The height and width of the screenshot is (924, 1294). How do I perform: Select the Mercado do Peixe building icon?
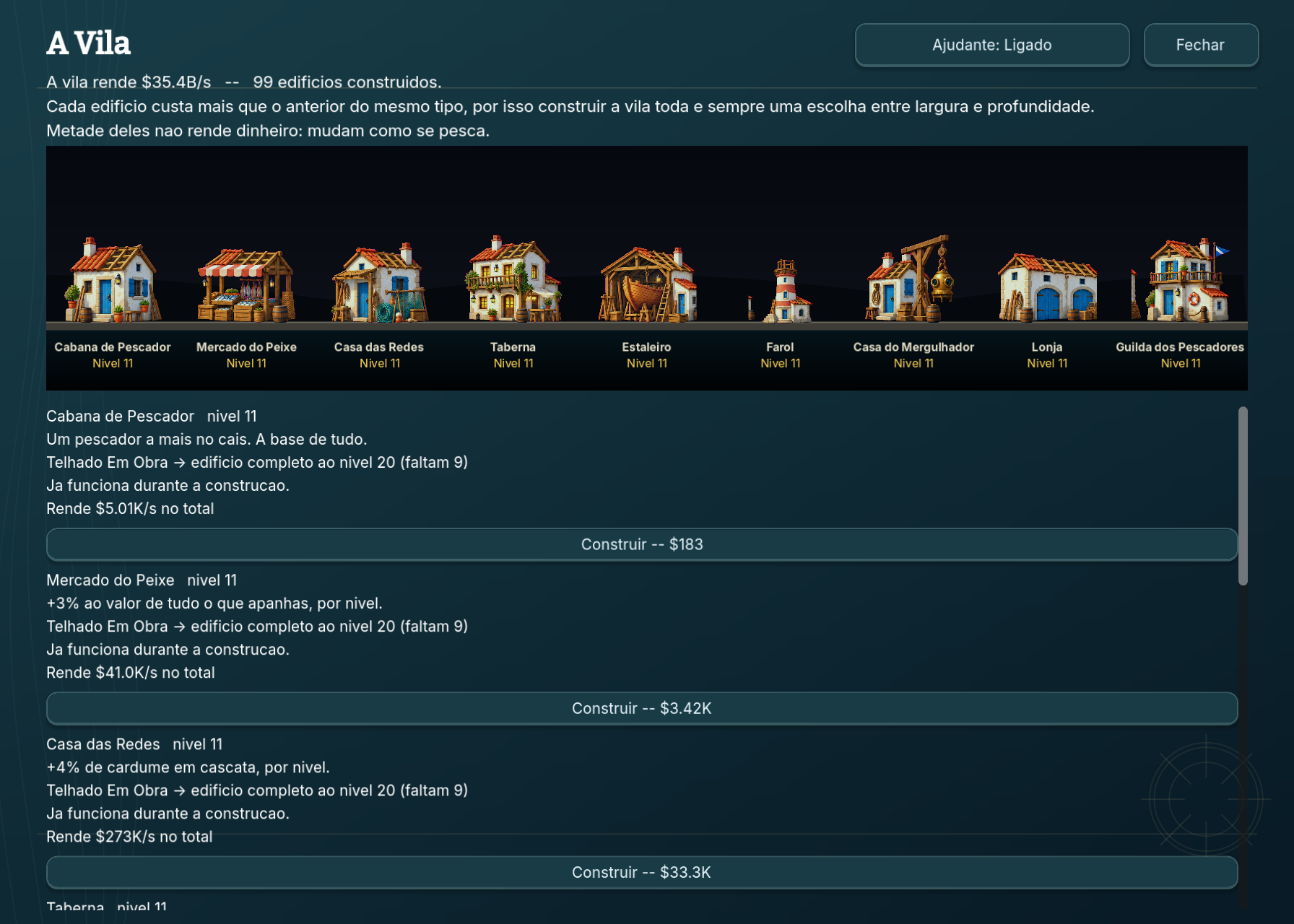click(246, 285)
